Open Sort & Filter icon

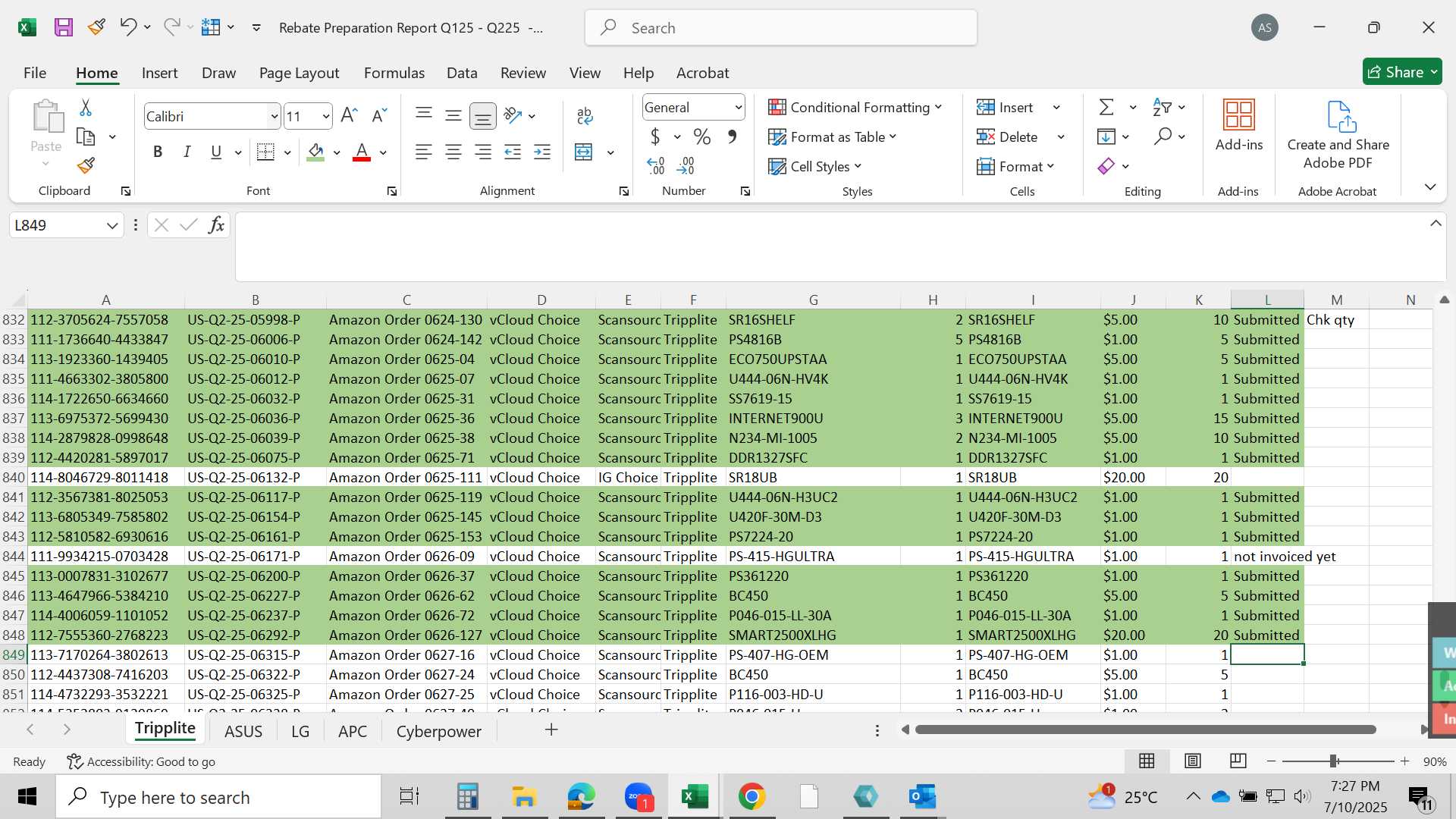click(1162, 108)
